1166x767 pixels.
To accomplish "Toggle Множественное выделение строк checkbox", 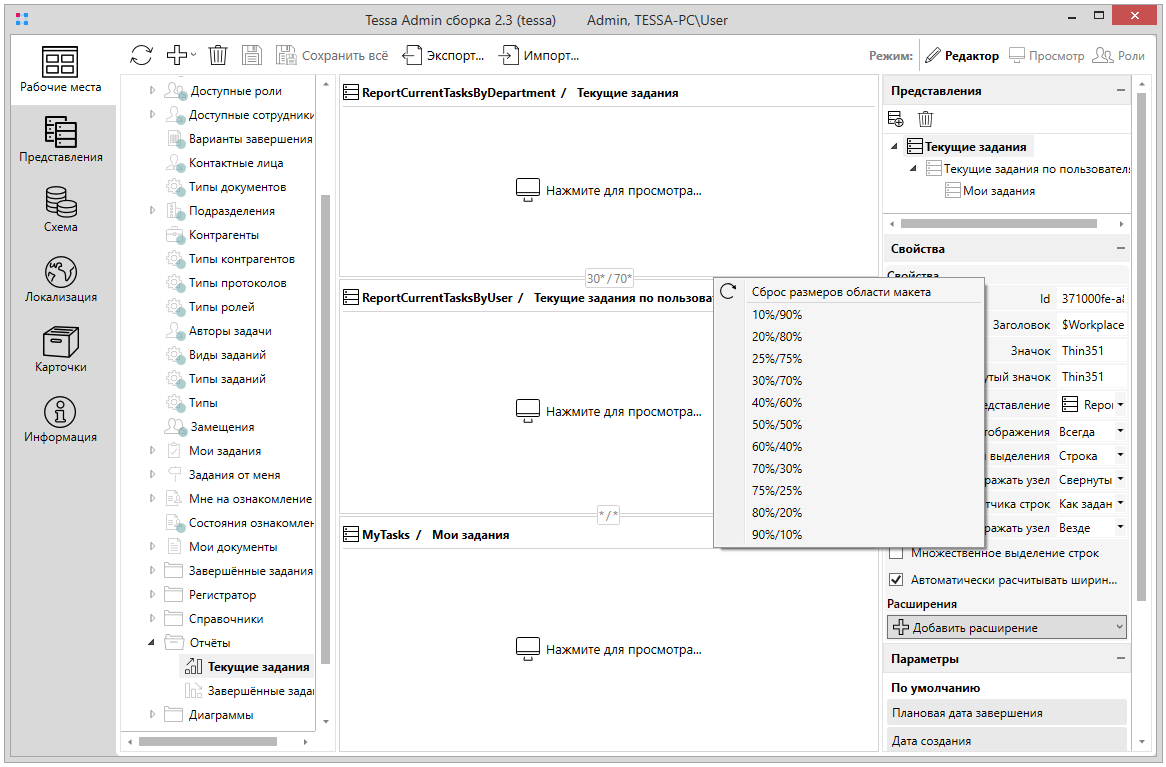I will 896,553.
